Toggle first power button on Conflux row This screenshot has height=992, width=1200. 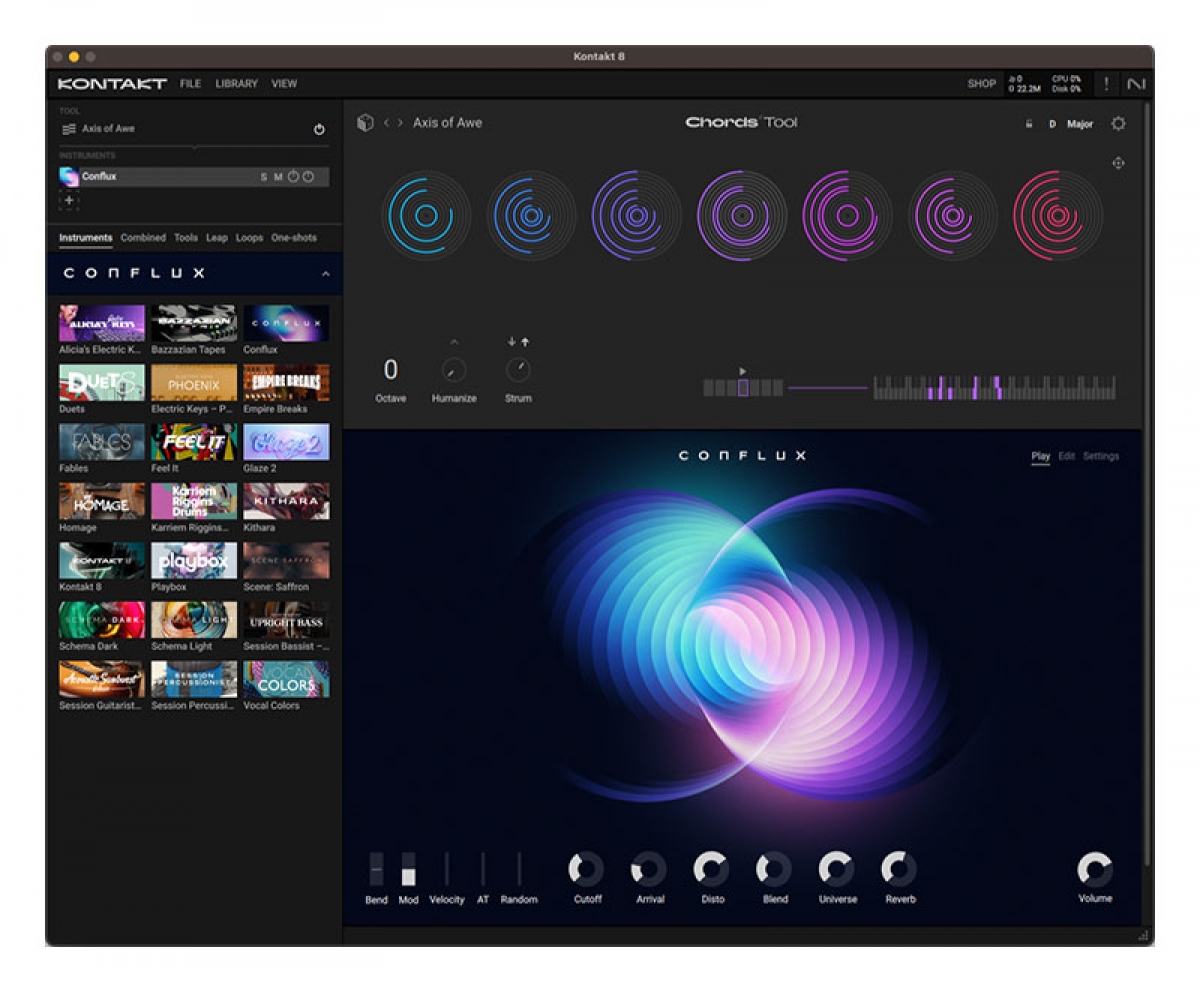(x=293, y=177)
